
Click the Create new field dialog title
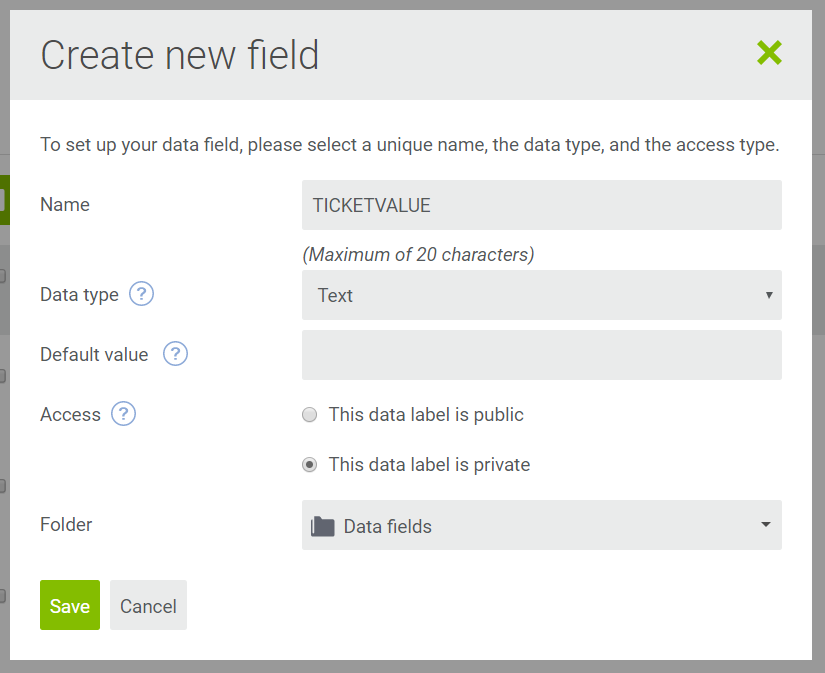(x=180, y=55)
